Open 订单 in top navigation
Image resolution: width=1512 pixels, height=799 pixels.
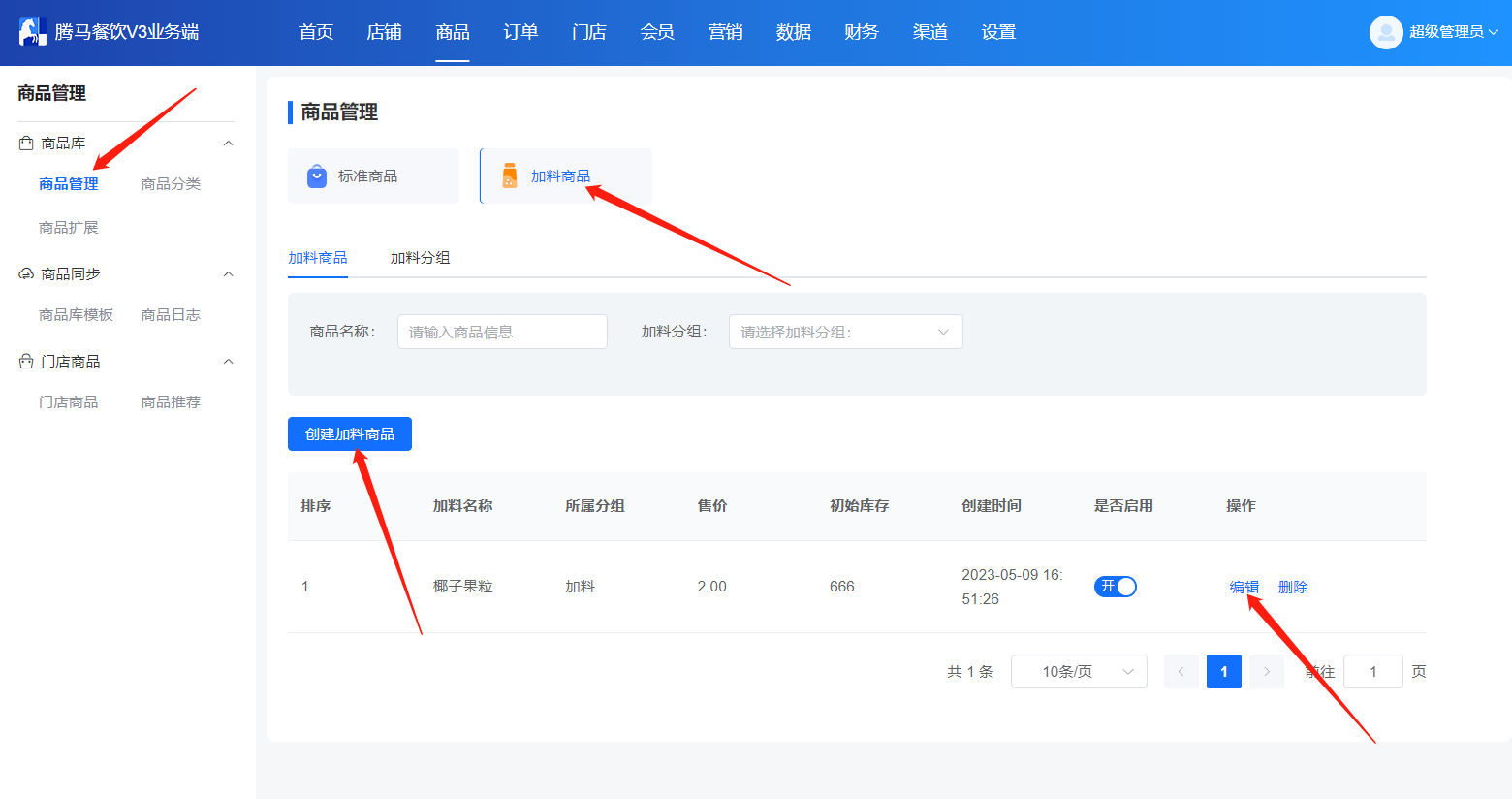[520, 32]
